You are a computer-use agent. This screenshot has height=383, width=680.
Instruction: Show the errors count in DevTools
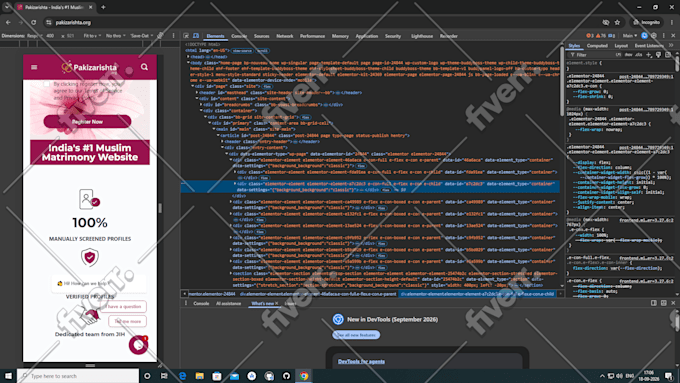[x=590, y=36]
